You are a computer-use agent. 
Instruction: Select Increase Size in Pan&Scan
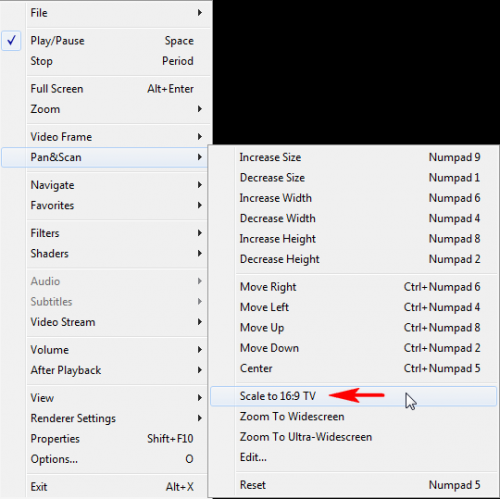tap(353, 157)
